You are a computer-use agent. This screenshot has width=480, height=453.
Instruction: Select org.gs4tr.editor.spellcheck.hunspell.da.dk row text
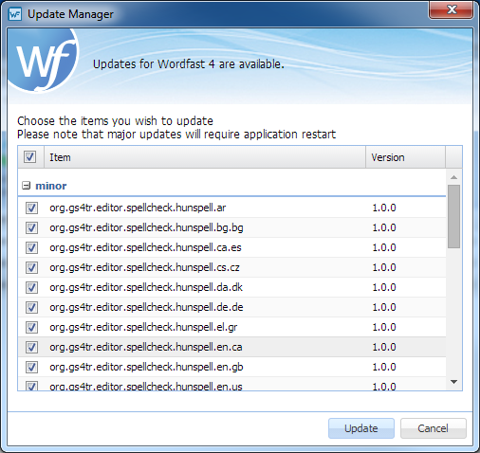click(146, 288)
